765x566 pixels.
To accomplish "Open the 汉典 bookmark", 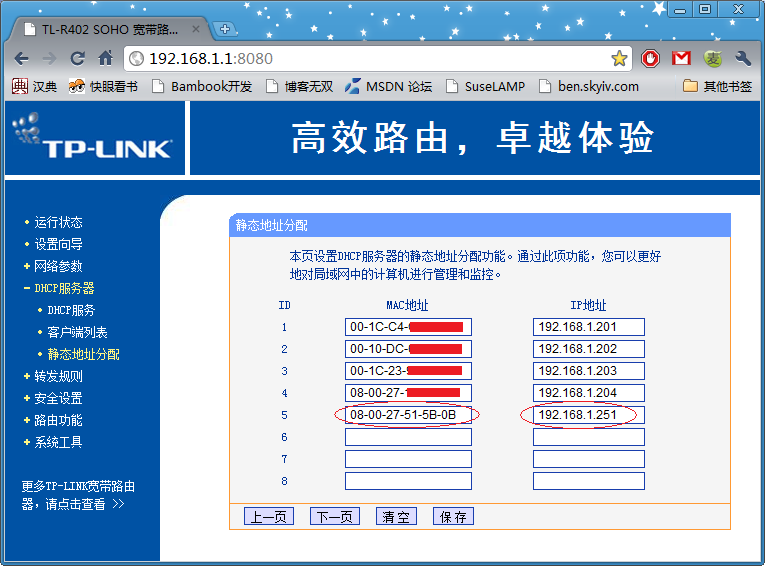I will click(x=34, y=86).
